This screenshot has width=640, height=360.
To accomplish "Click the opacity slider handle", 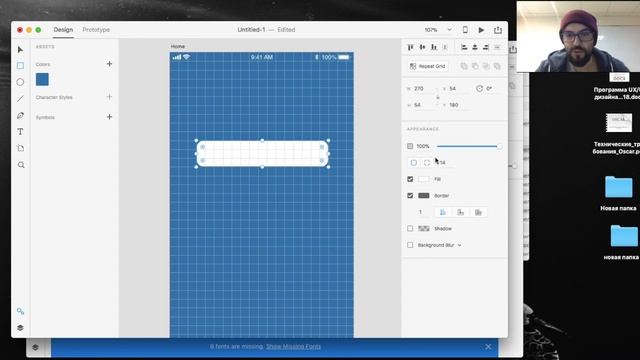I will pos(499,146).
